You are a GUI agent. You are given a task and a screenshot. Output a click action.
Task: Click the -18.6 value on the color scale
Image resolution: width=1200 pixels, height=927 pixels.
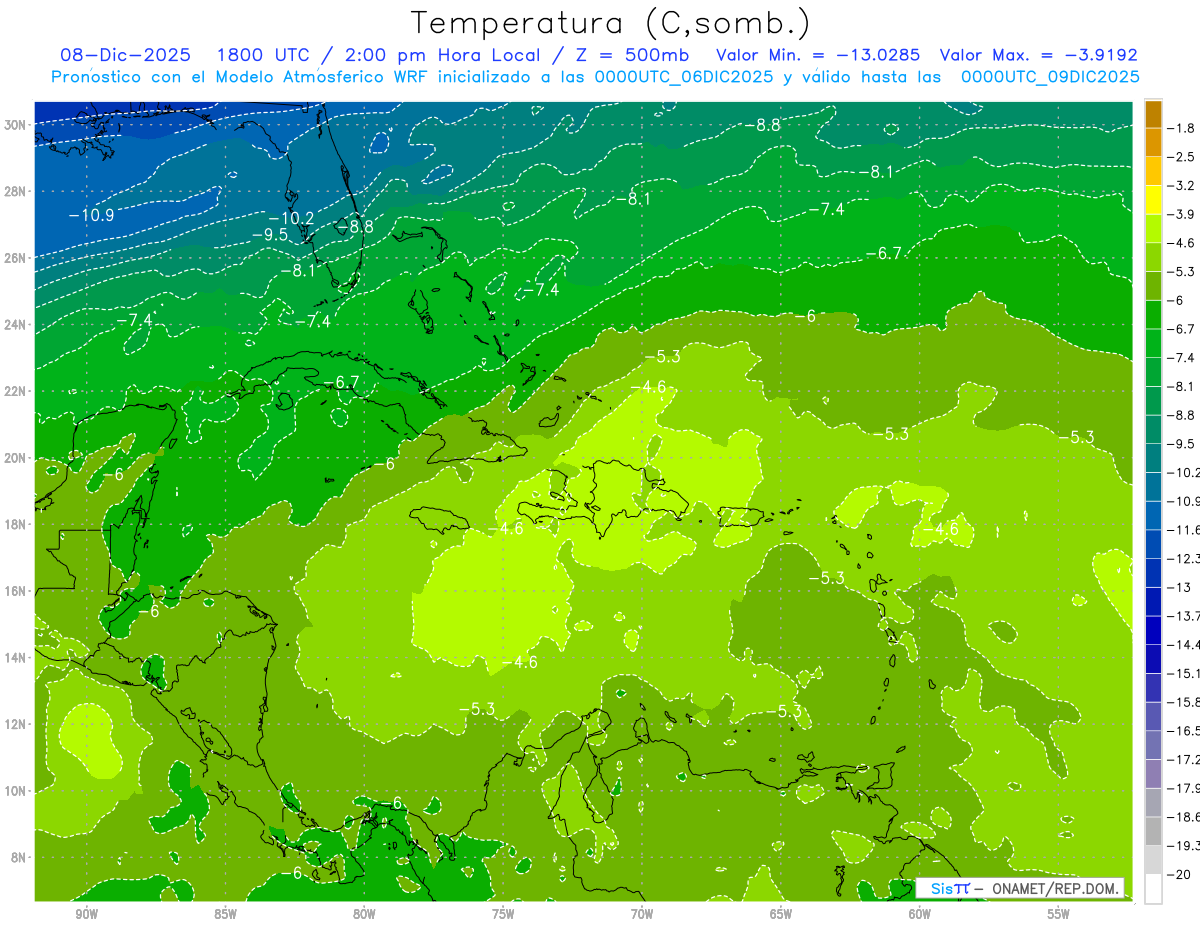click(1183, 817)
